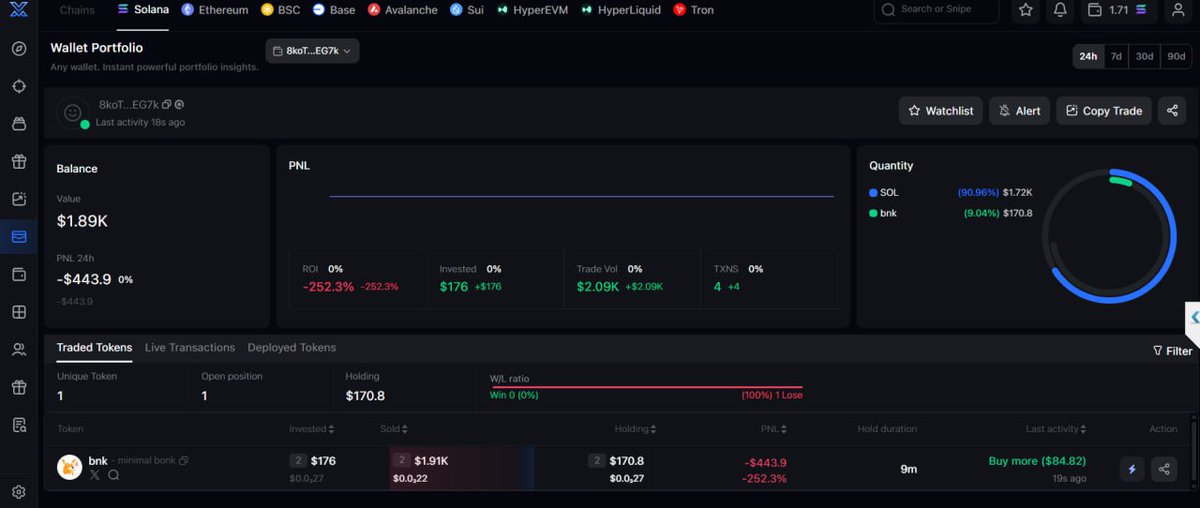Select the Base chain

pyautogui.click(x=334, y=10)
